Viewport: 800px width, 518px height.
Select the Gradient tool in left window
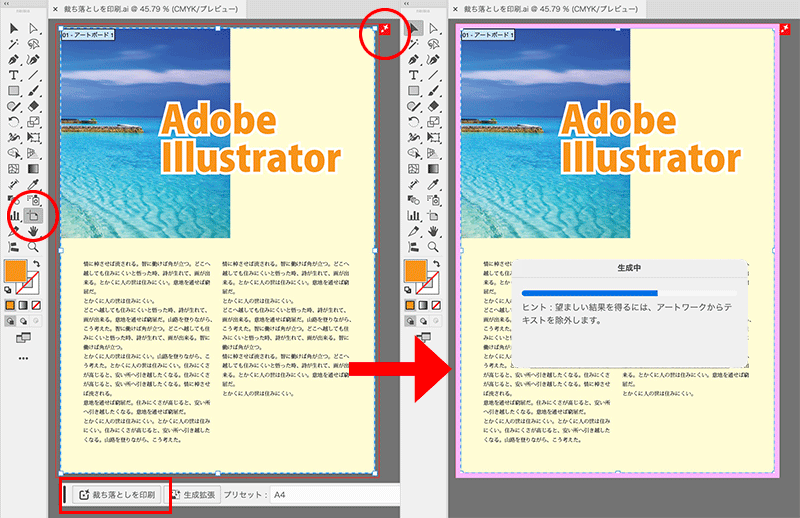pos(33,168)
